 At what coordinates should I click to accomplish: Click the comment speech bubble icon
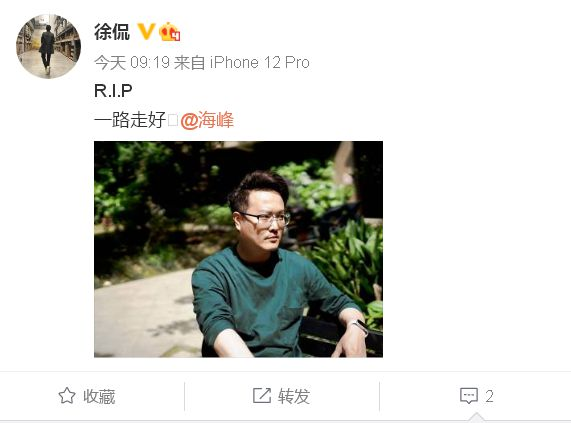point(469,396)
